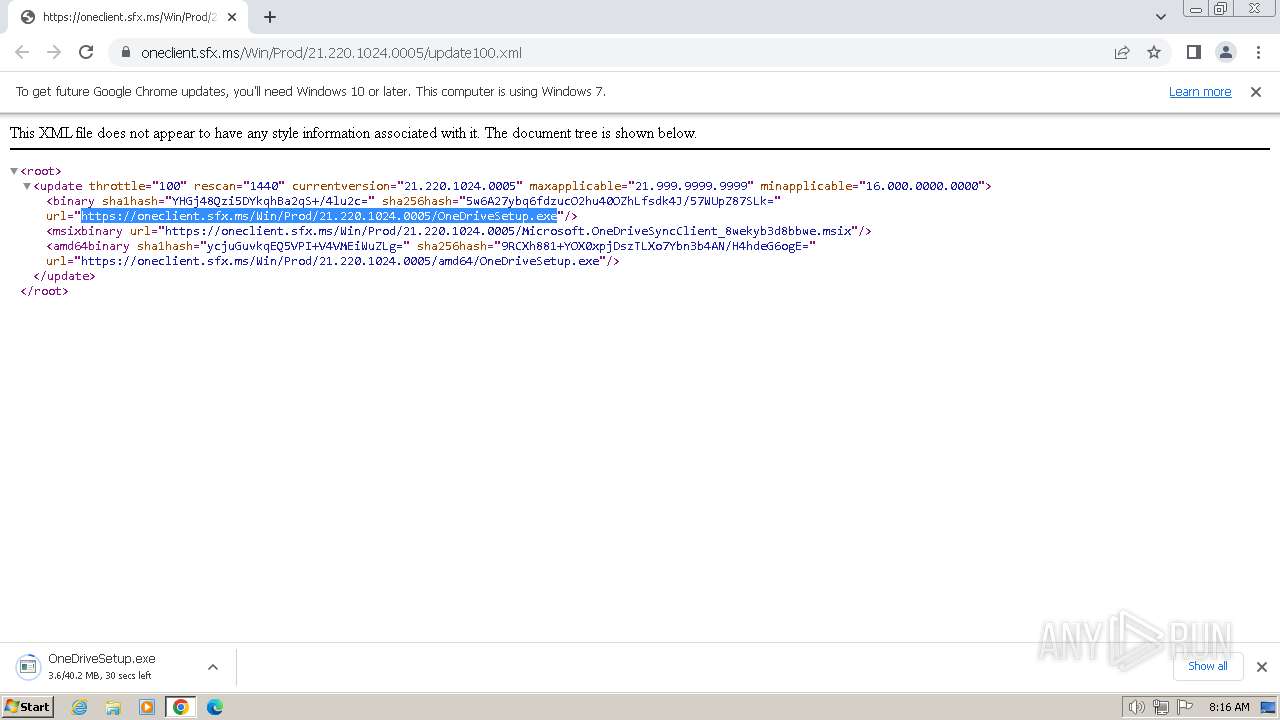Share this page icon
This screenshot has width=1280, height=720.
[x=1122, y=52]
